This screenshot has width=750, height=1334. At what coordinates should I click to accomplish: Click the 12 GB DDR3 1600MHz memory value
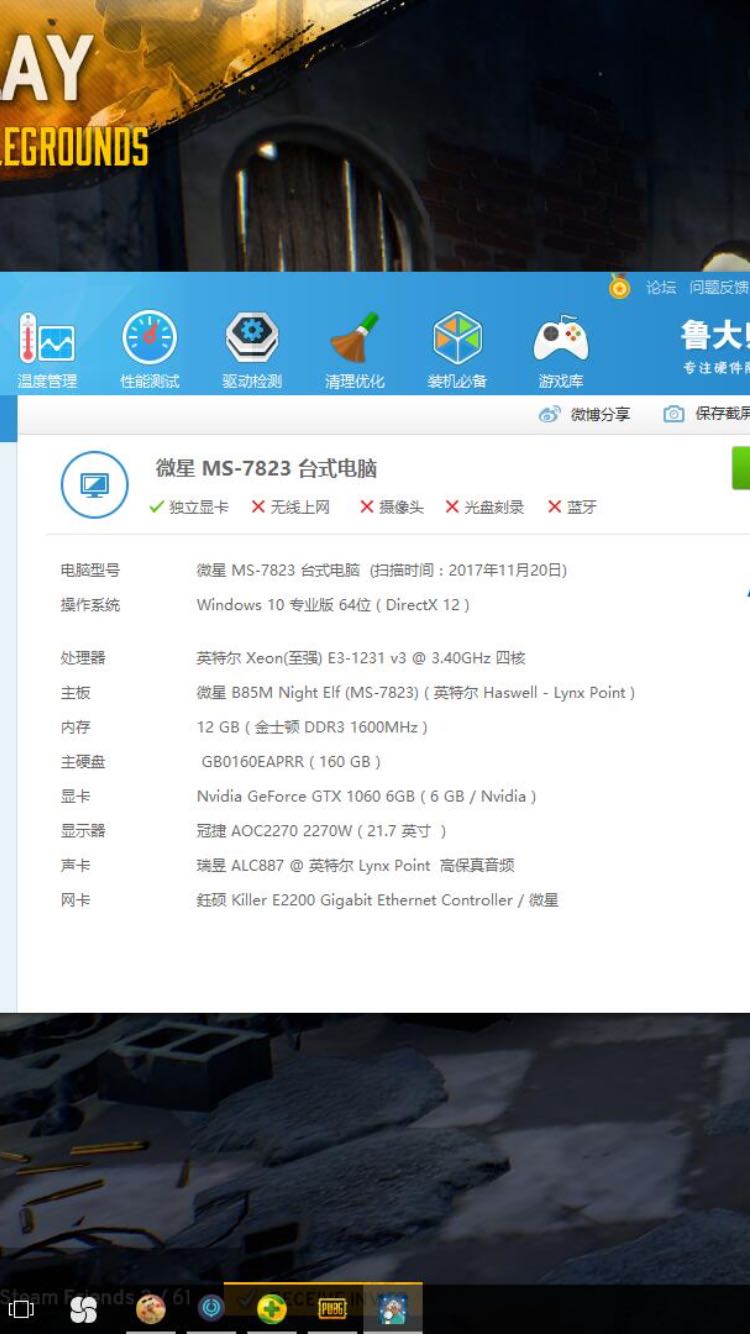coord(312,727)
